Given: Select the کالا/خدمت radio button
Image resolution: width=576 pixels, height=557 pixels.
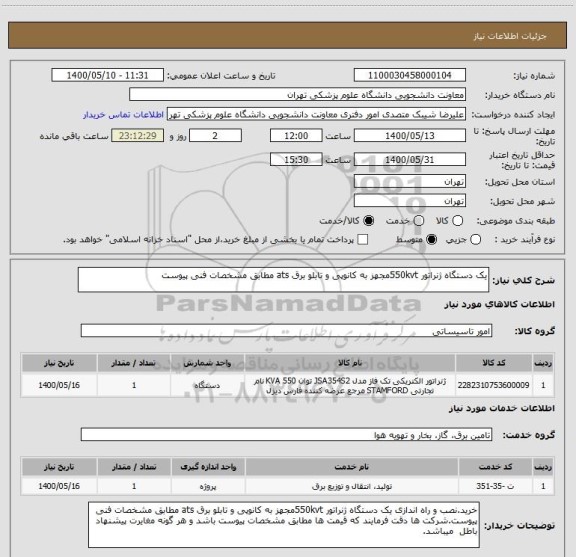Looking at the screenshot, I should [368, 221].
